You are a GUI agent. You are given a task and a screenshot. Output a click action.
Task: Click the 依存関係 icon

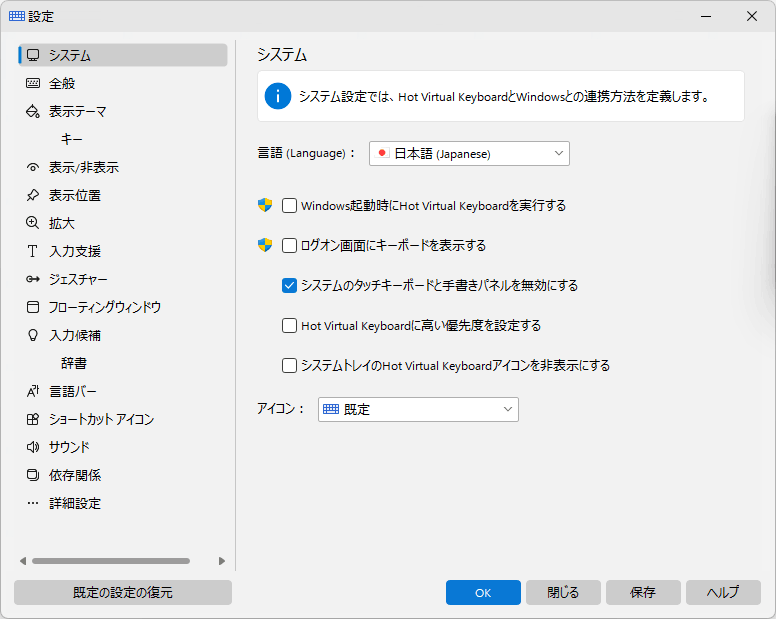pyautogui.click(x=33, y=475)
